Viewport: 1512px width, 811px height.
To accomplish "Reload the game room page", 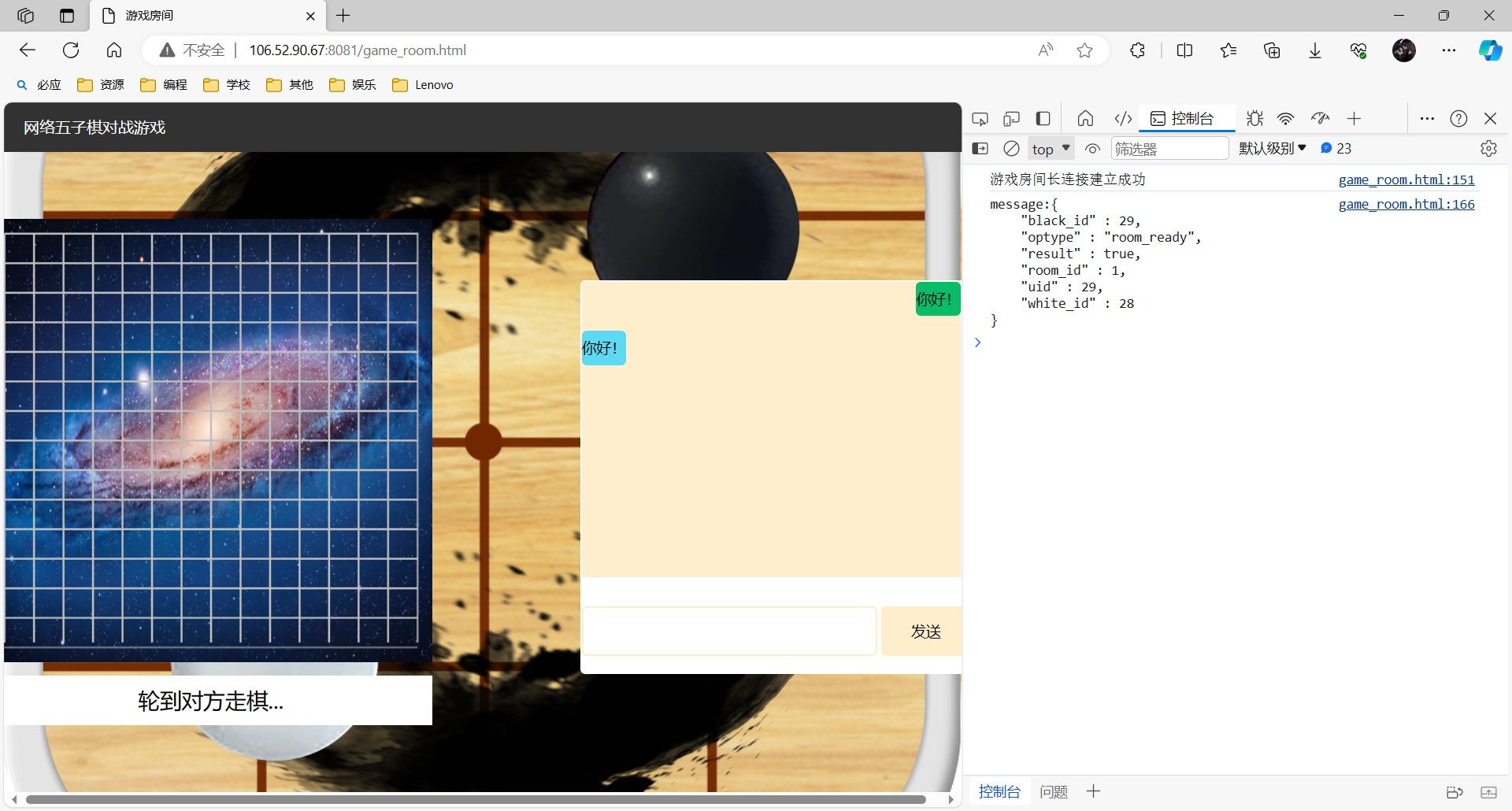I will [x=71, y=50].
